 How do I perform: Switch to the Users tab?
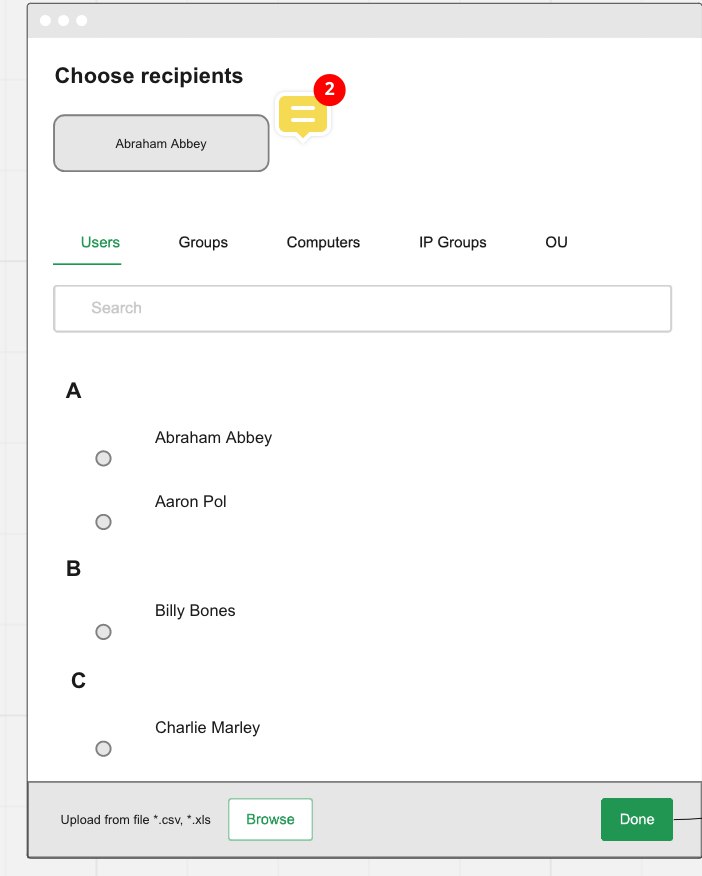pos(100,242)
